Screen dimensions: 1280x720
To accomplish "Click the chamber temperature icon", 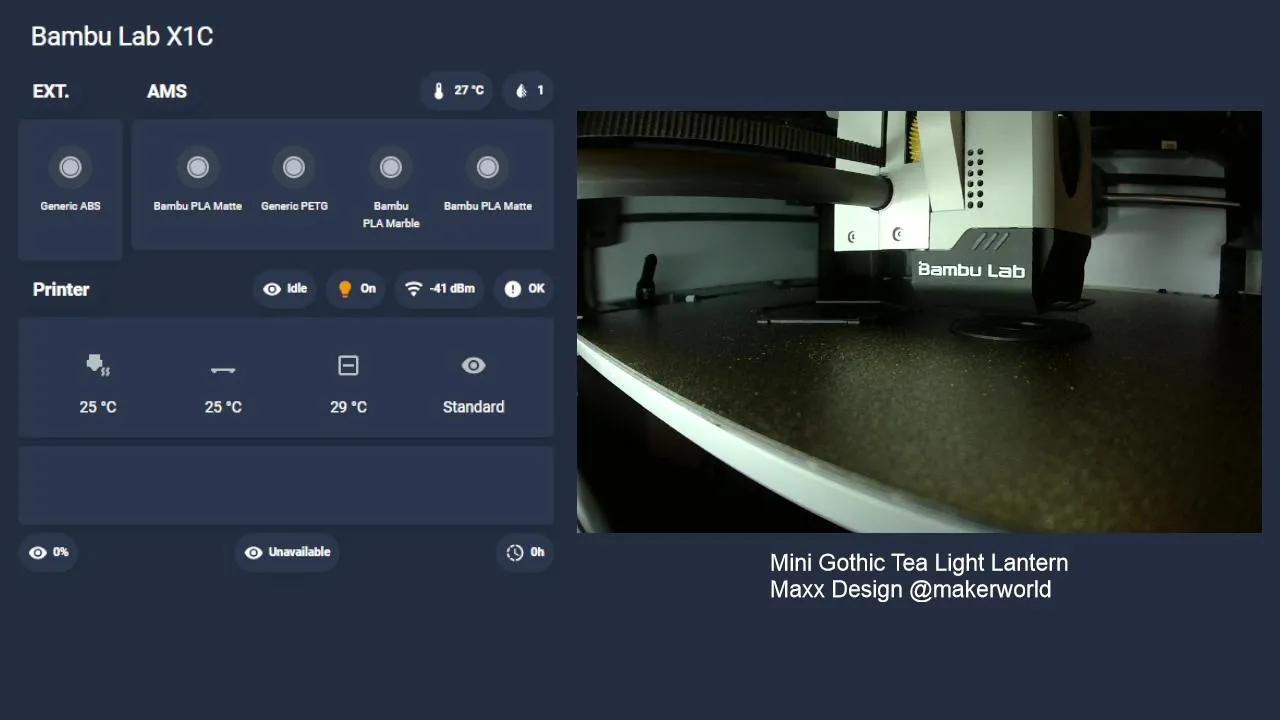I will pos(348,366).
